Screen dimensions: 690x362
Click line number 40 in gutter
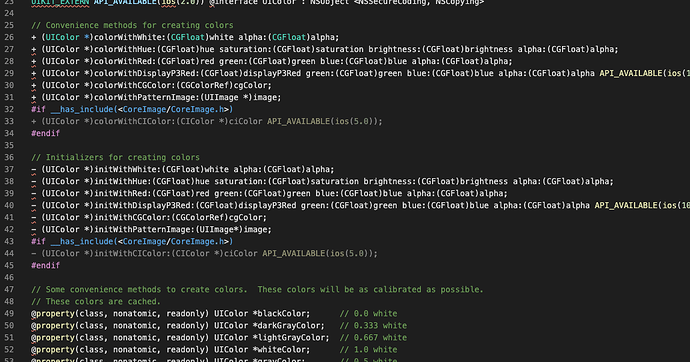pos(9,205)
